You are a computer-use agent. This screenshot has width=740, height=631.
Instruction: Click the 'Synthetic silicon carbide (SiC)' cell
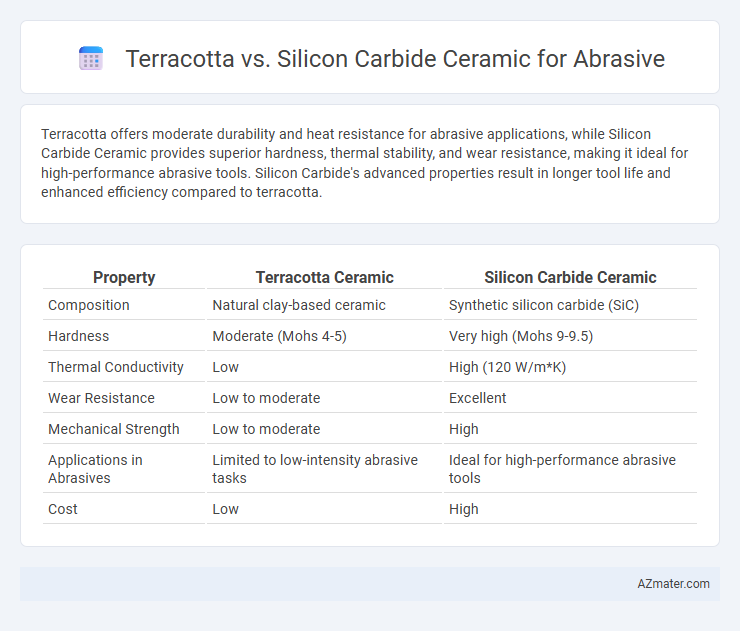(x=544, y=305)
